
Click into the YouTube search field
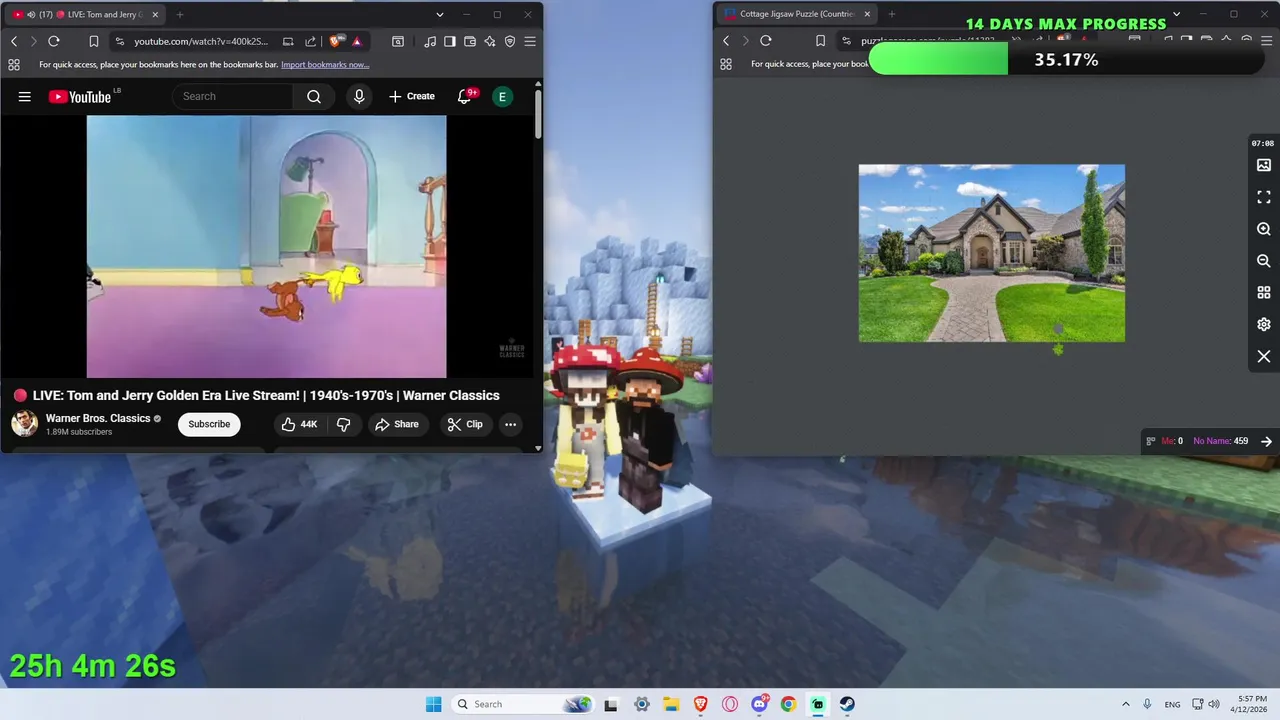tap(233, 97)
